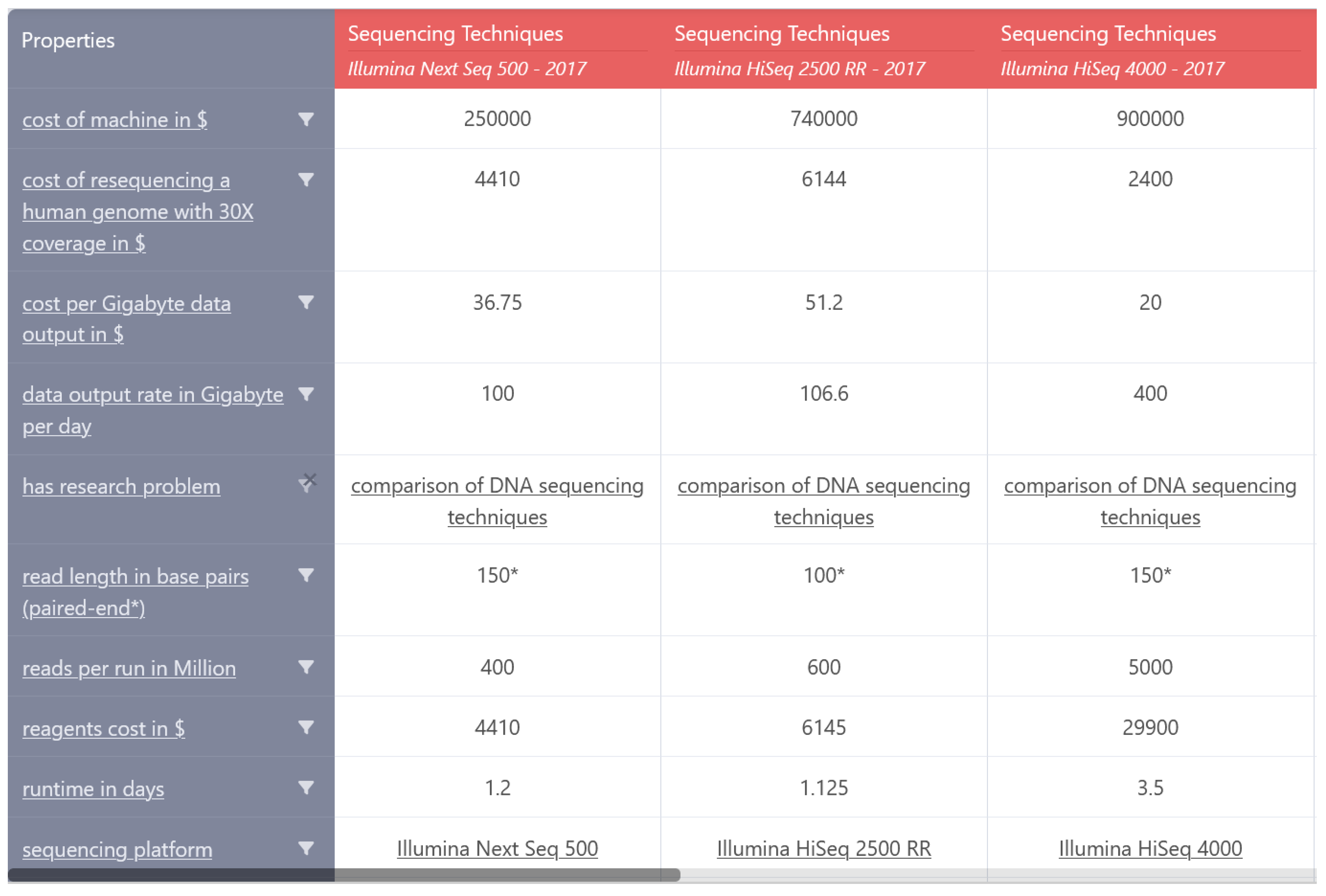Open the Illumina HiSeq 4000 platform link
Viewport: 1326px width, 896px height.
coord(1150,849)
